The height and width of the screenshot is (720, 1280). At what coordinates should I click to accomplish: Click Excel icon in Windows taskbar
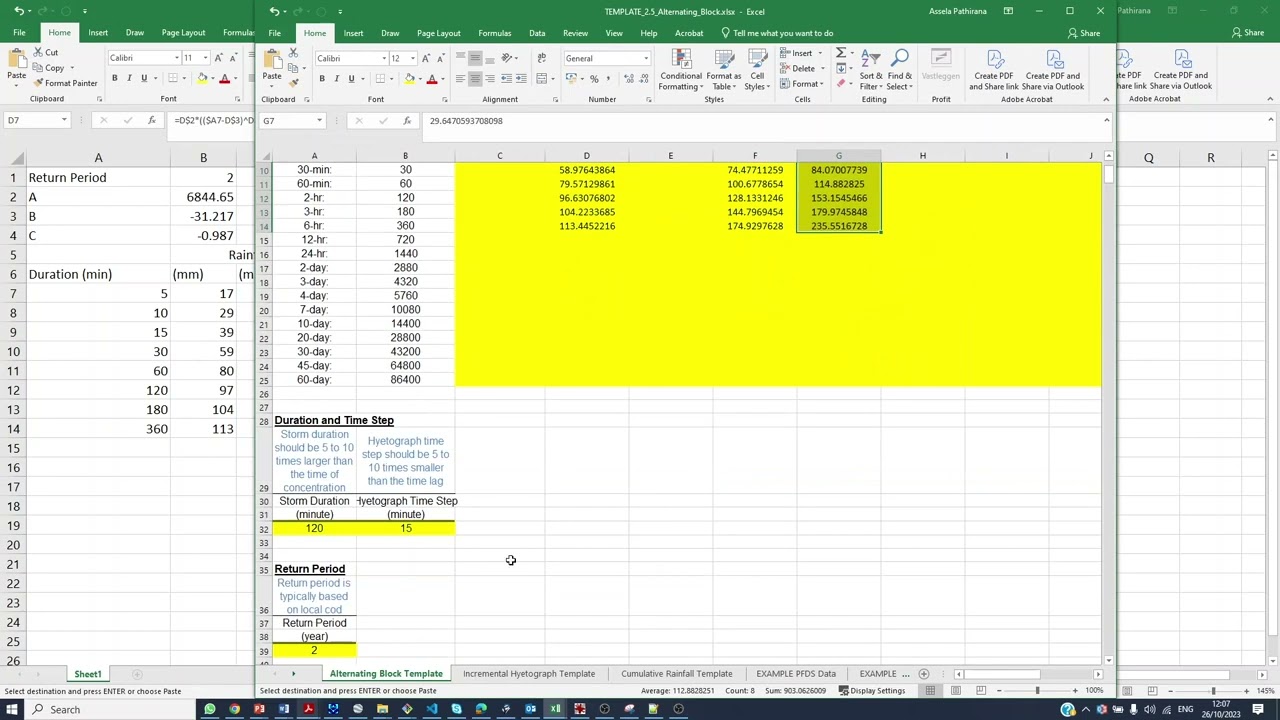pyautogui.click(x=555, y=709)
